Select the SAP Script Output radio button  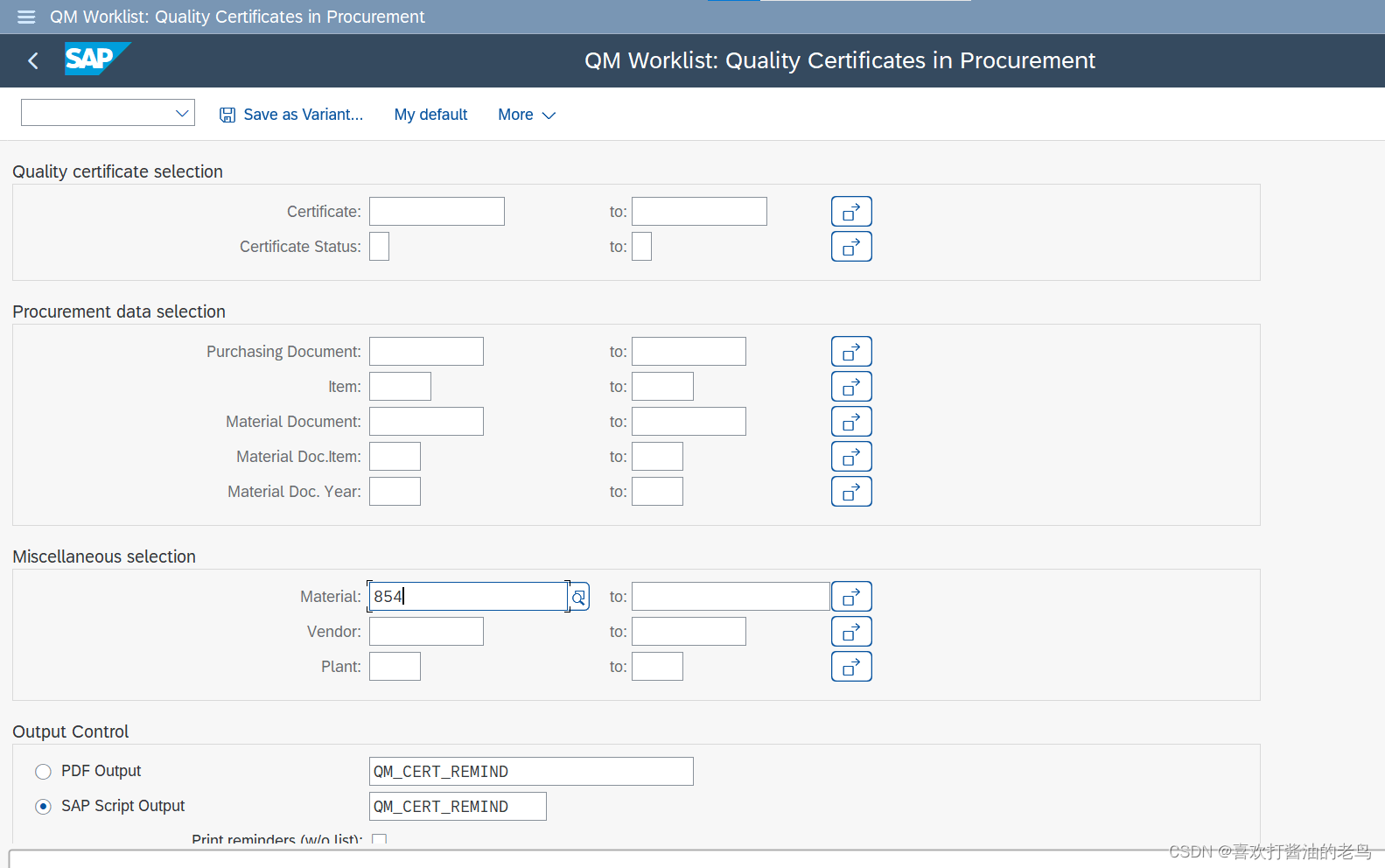click(43, 807)
